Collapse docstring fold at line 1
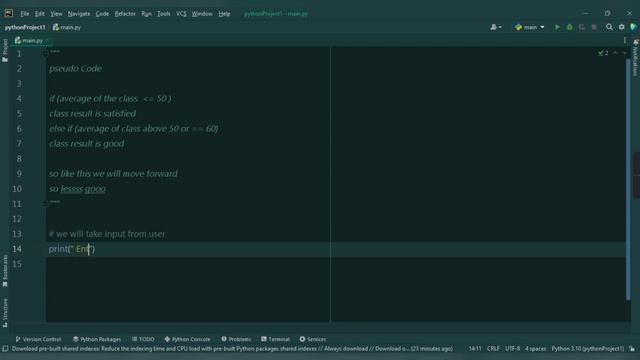This screenshot has height=360, width=640. (x=46, y=53)
